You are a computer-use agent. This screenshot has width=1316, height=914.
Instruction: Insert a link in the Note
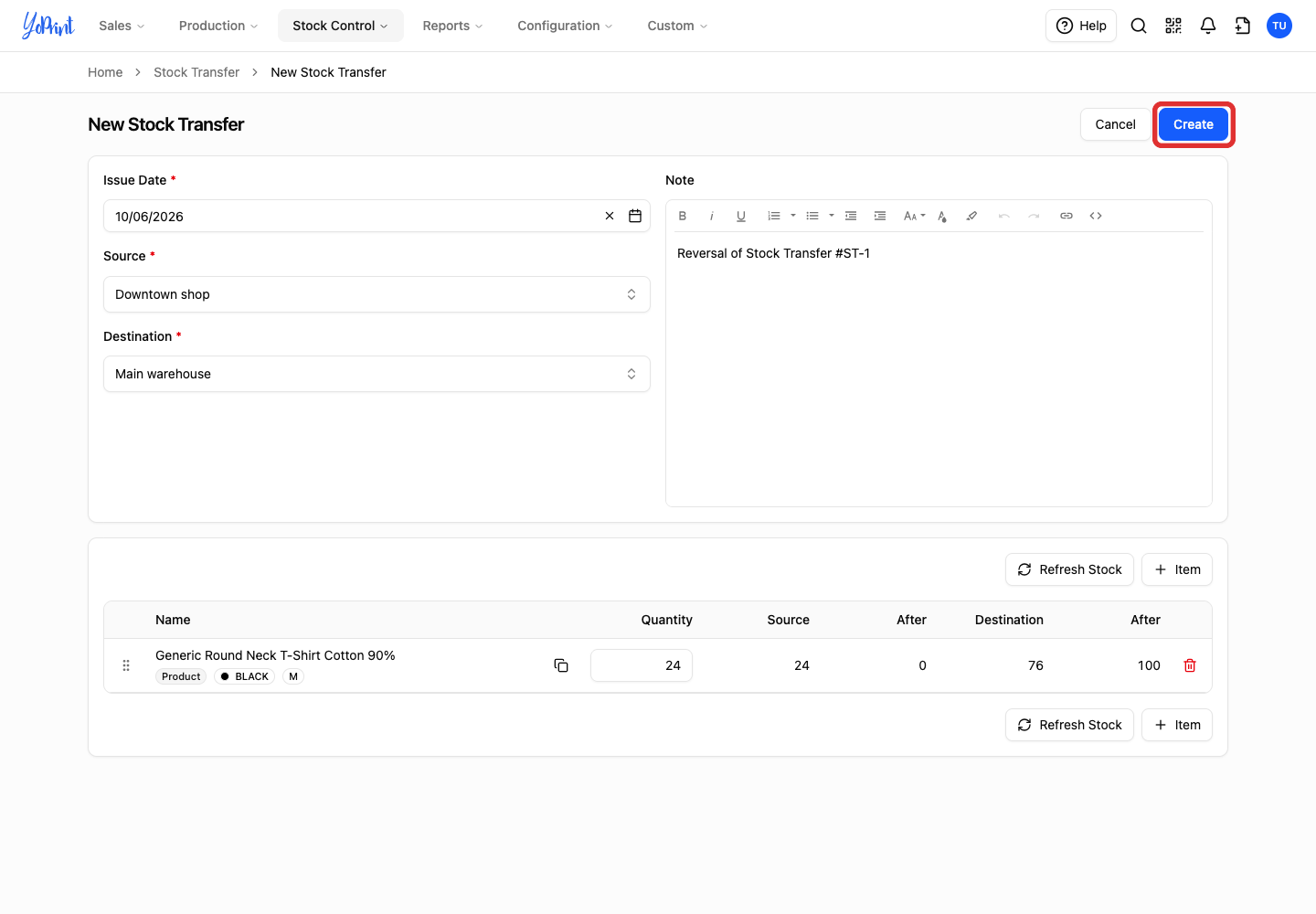1067,216
